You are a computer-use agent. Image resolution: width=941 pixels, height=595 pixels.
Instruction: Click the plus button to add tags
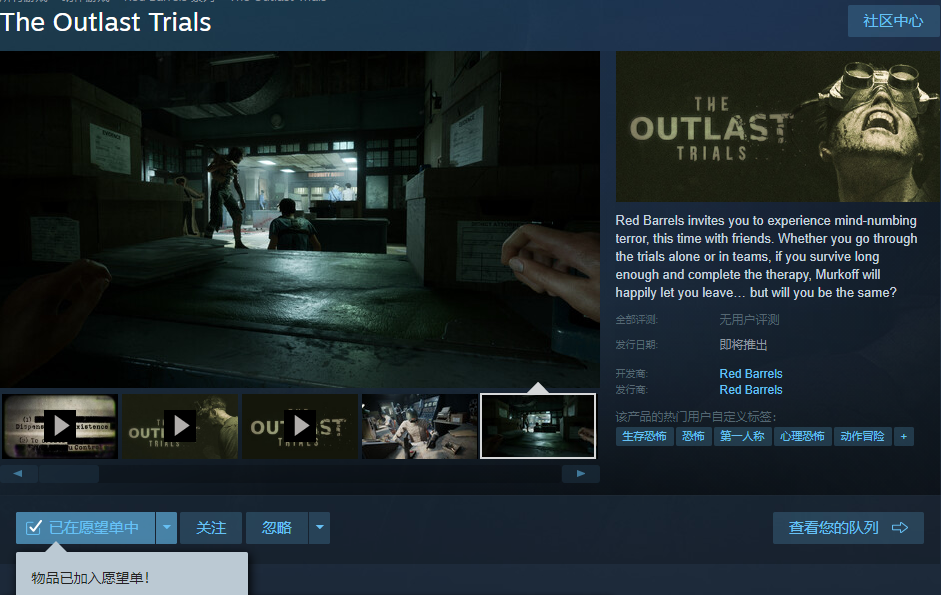click(x=904, y=436)
